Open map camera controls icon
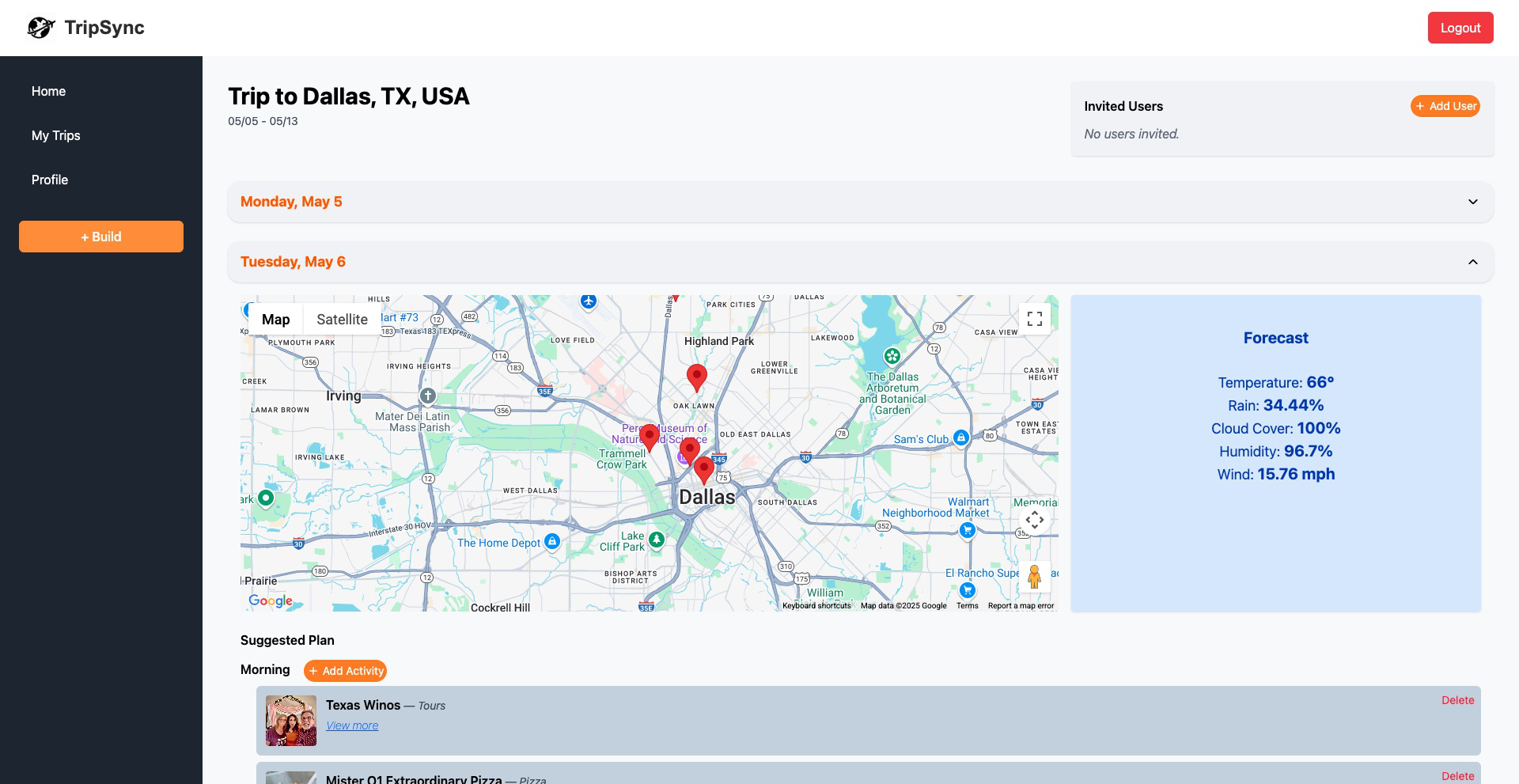The width and height of the screenshot is (1519, 784). (1035, 520)
